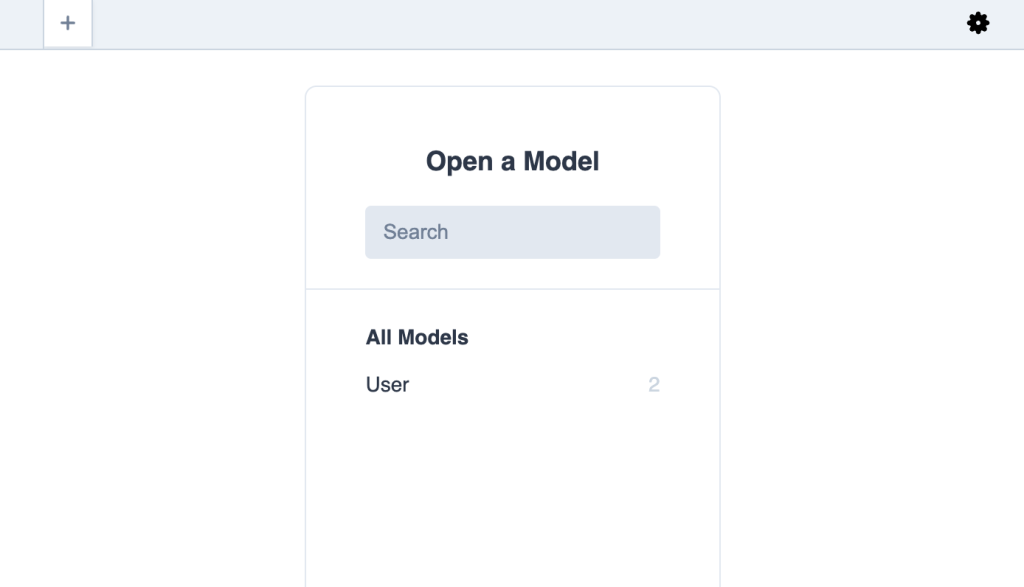Select User from the All Models list

click(x=388, y=385)
